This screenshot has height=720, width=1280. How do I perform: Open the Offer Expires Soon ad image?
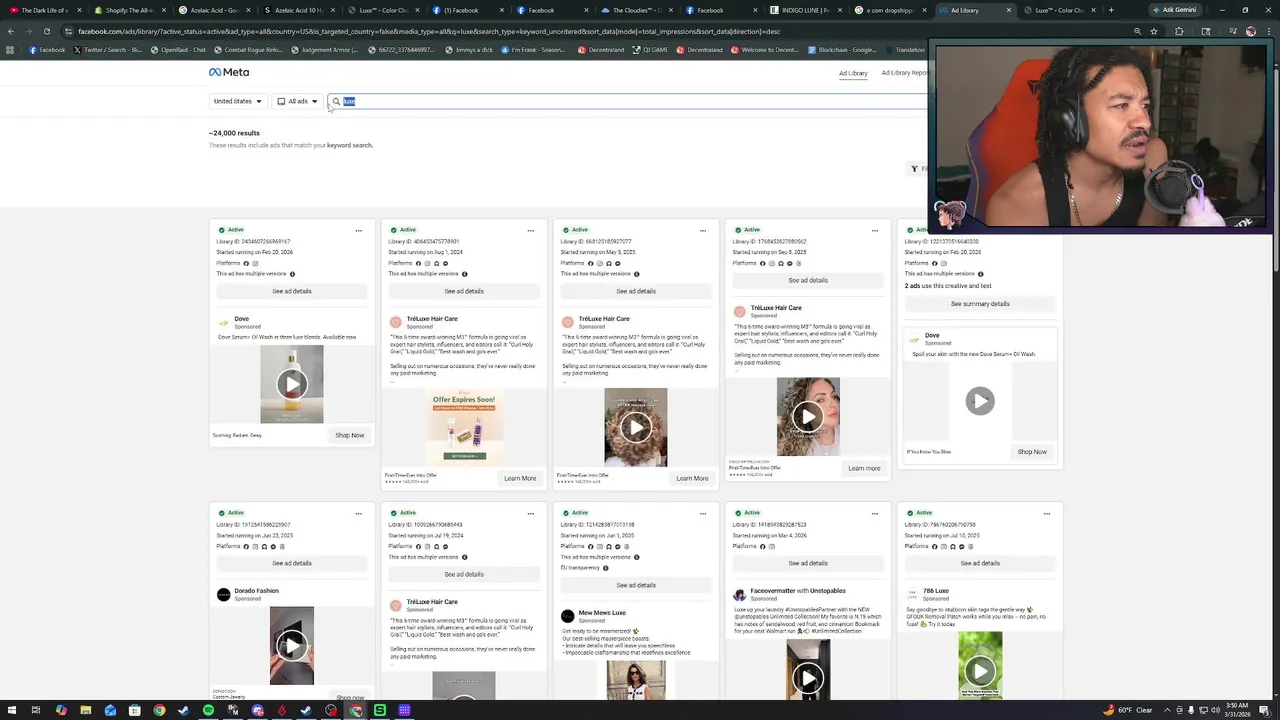click(x=464, y=427)
